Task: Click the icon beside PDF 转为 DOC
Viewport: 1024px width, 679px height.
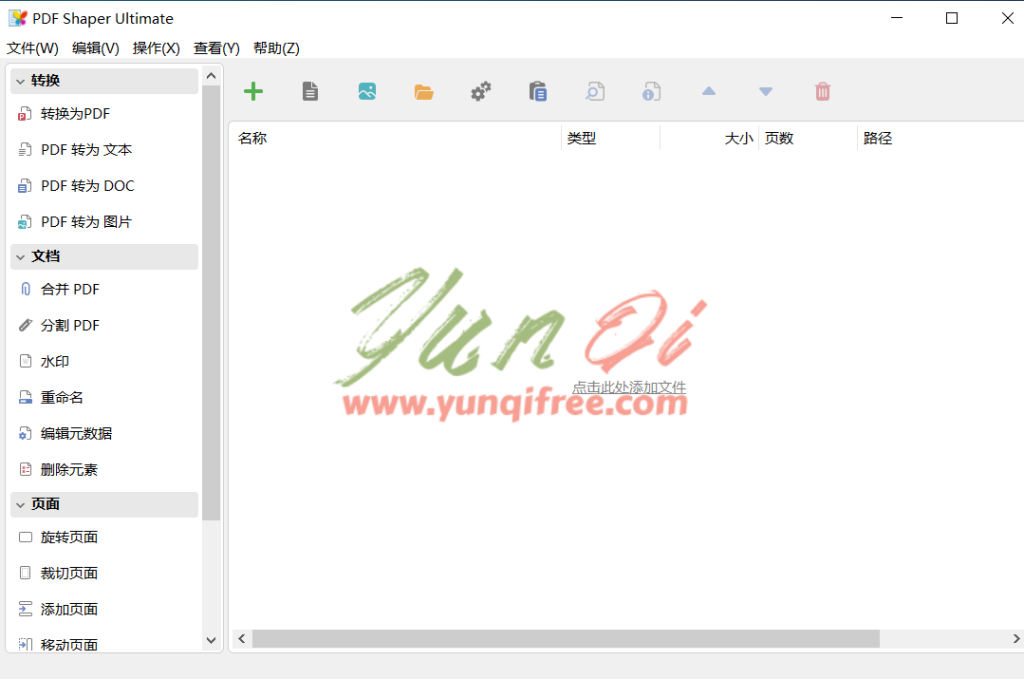Action: click(25, 186)
